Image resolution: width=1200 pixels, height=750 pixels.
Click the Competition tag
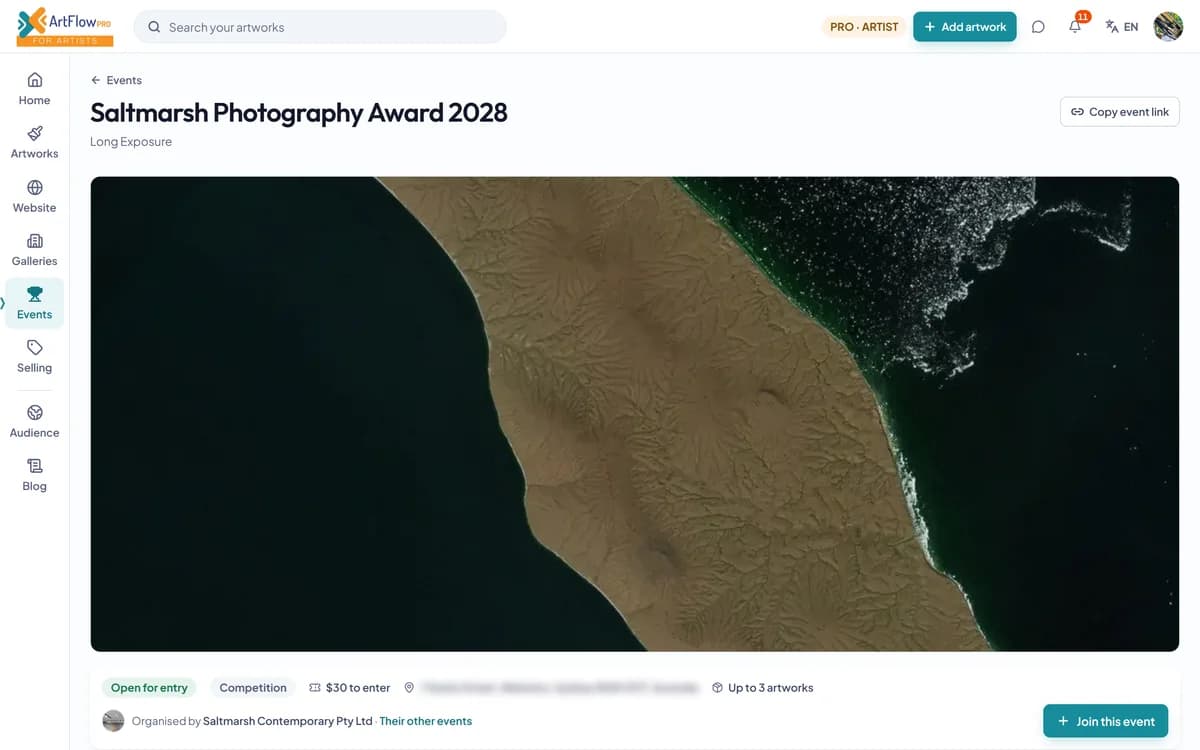[x=253, y=688]
